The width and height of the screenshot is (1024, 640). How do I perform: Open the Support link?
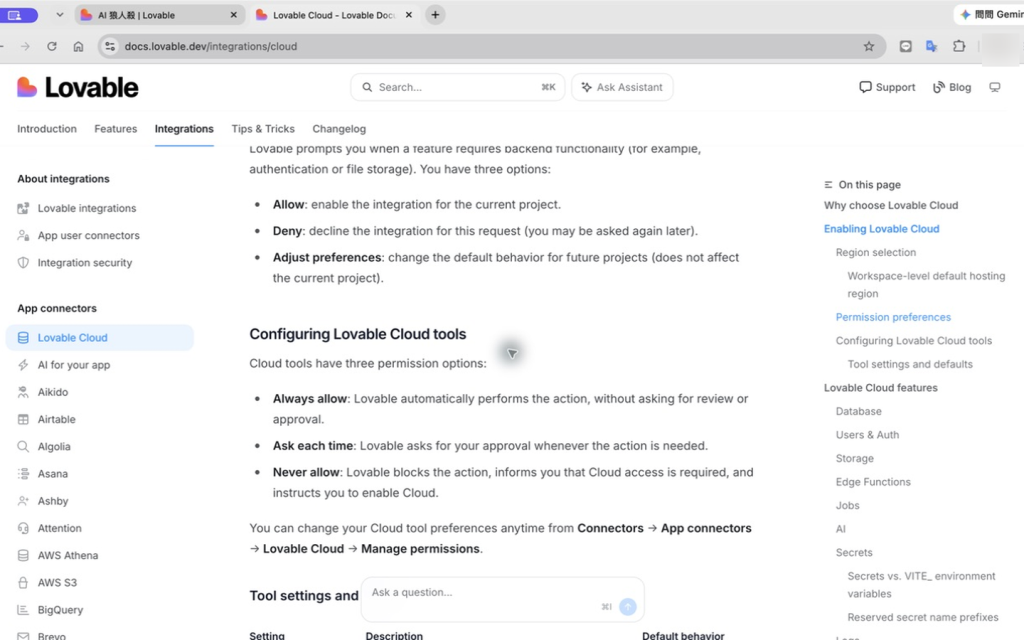point(887,88)
